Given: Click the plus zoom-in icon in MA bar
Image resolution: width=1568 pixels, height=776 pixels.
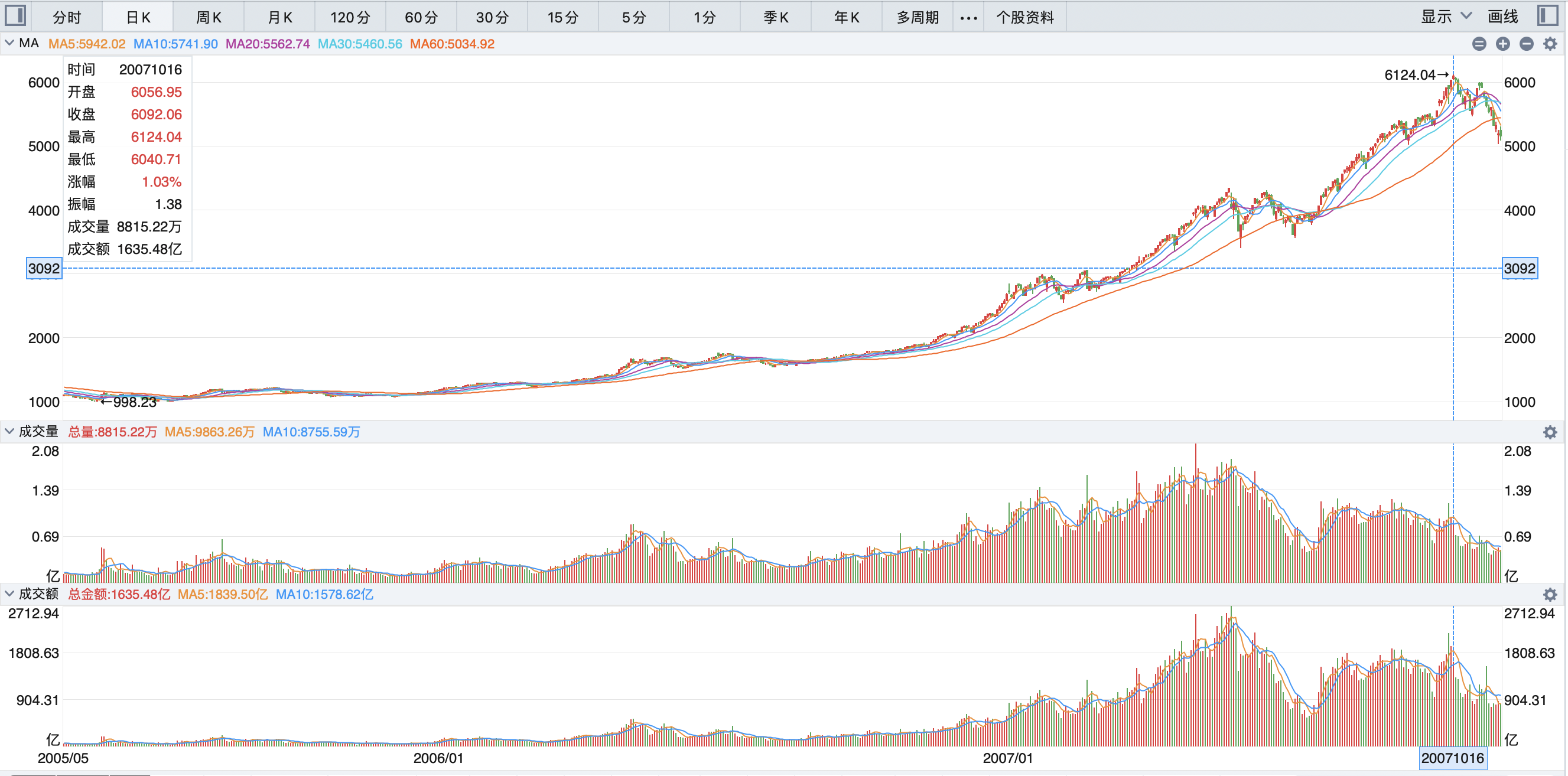Looking at the screenshot, I should (1503, 44).
